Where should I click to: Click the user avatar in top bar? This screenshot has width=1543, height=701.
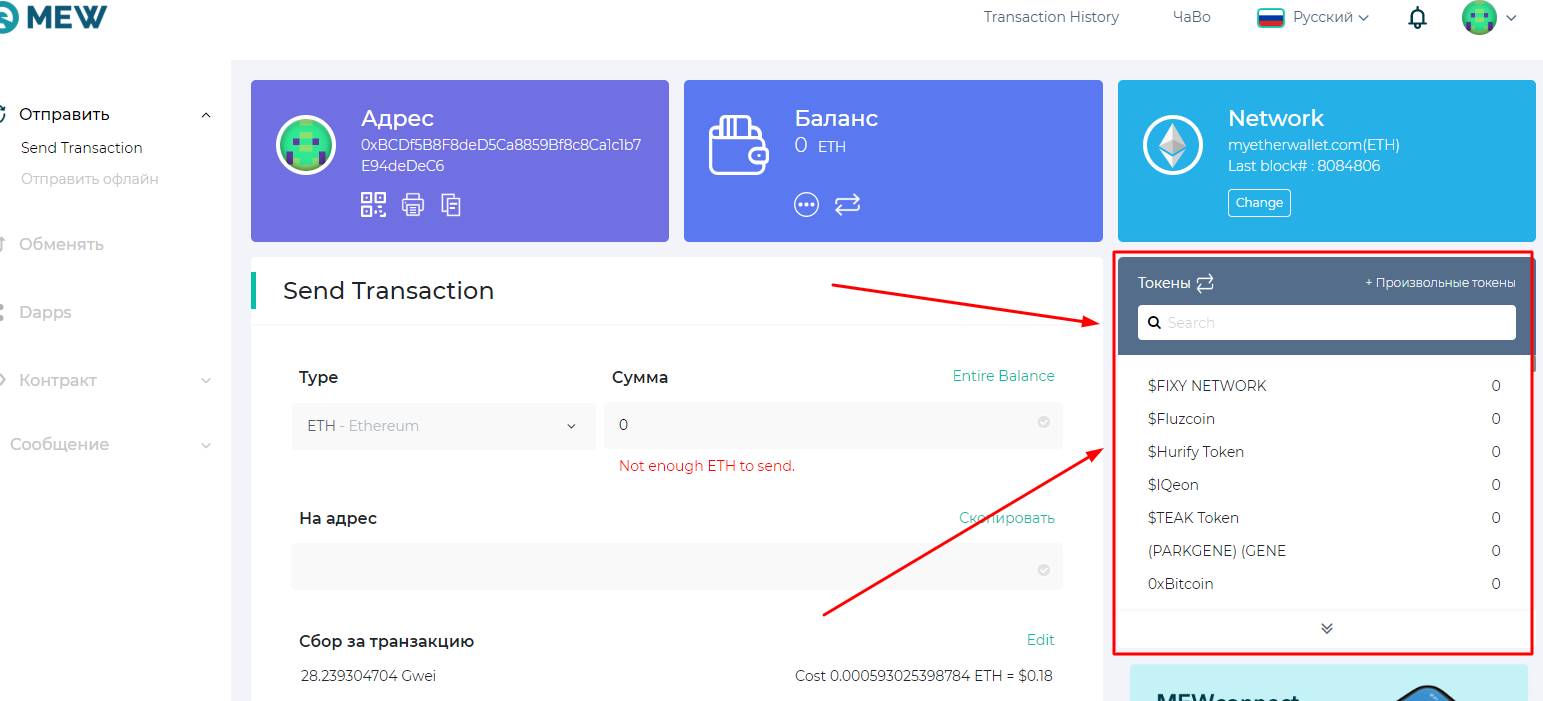coord(1479,18)
